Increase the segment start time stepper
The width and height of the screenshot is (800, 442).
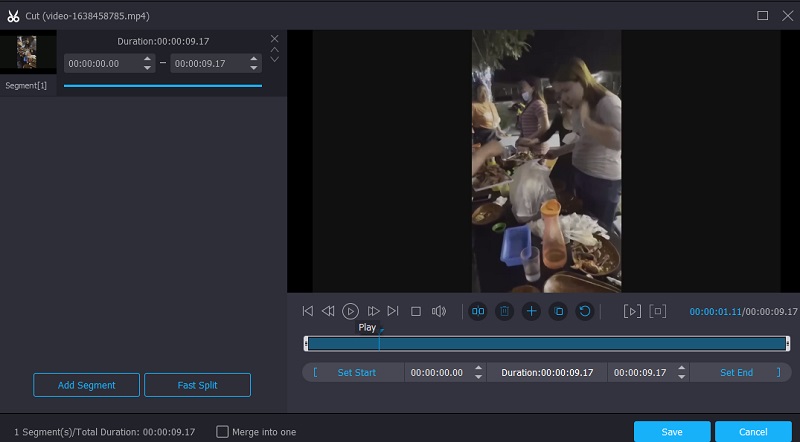click(148, 59)
